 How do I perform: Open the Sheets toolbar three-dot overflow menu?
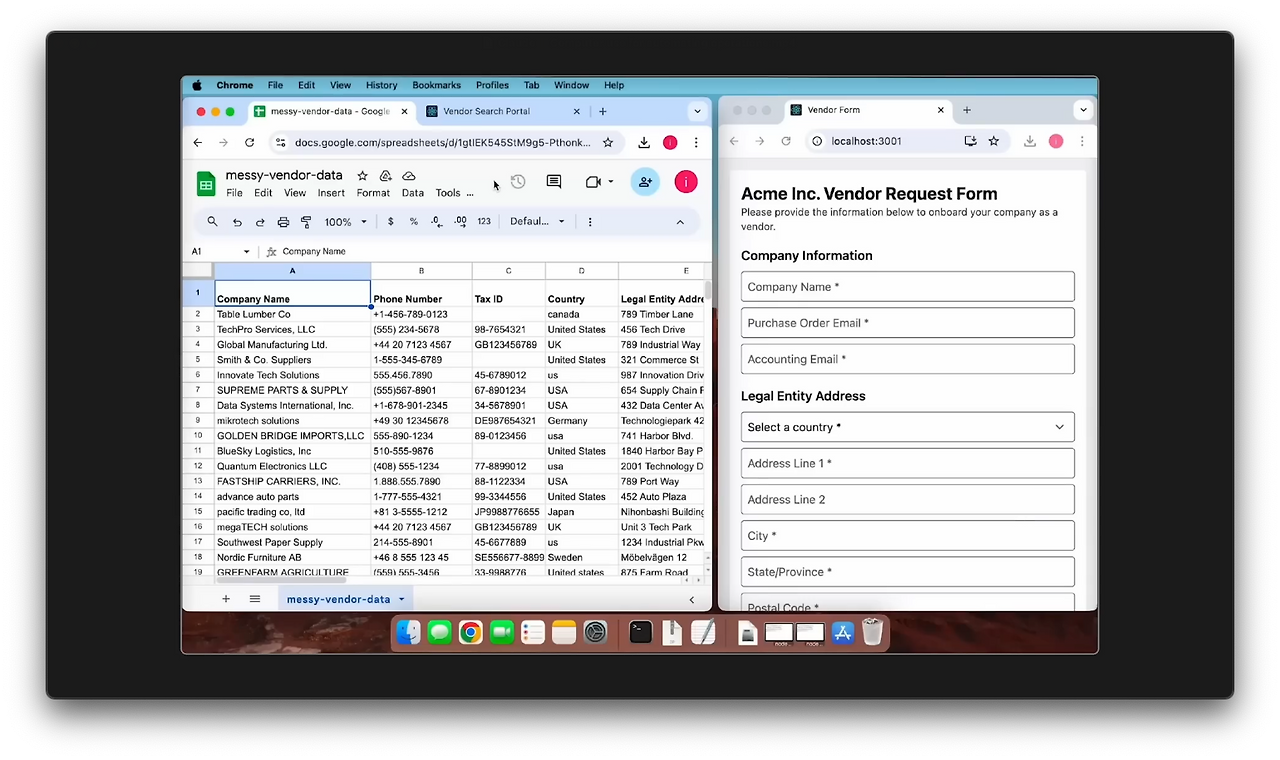tap(590, 222)
